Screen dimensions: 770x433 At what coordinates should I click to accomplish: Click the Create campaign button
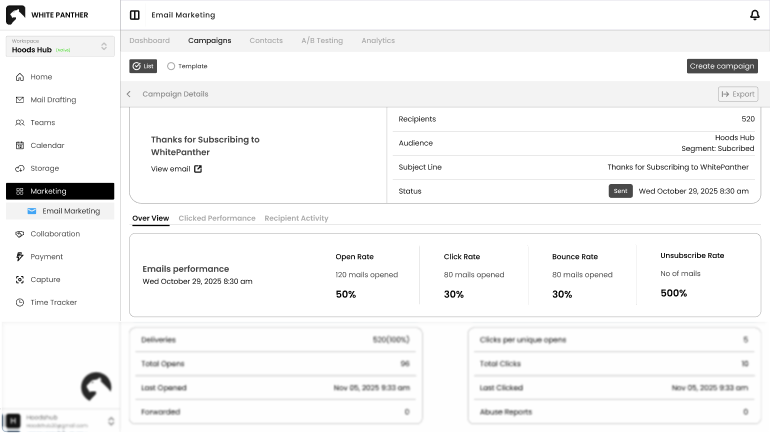click(x=722, y=66)
